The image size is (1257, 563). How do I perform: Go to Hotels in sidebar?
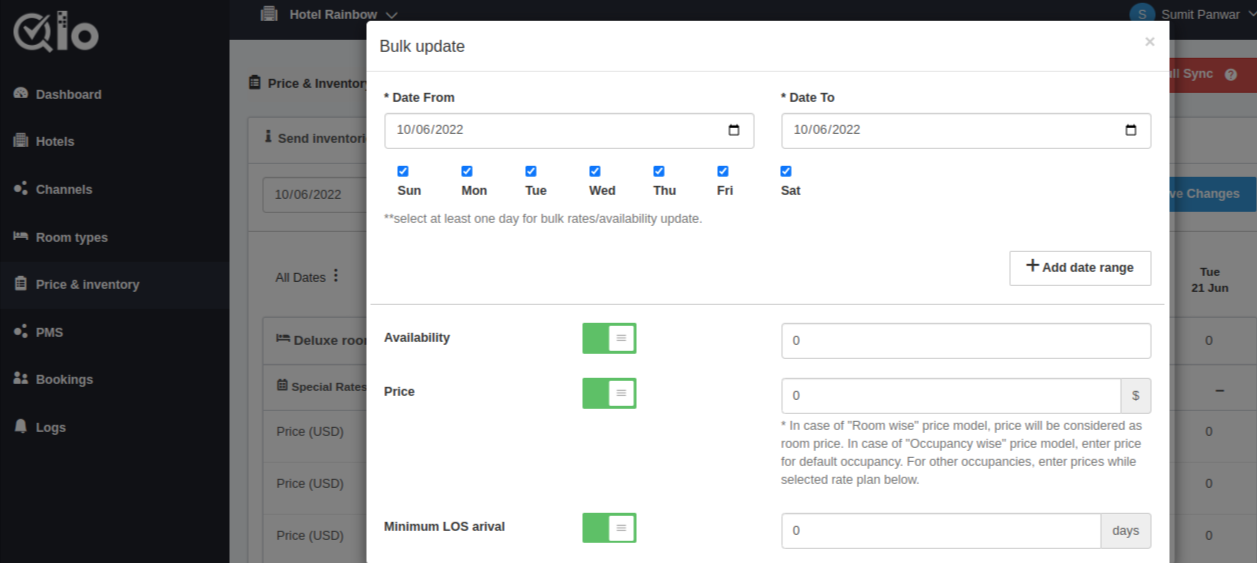pyautogui.click(x=114, y=141)
